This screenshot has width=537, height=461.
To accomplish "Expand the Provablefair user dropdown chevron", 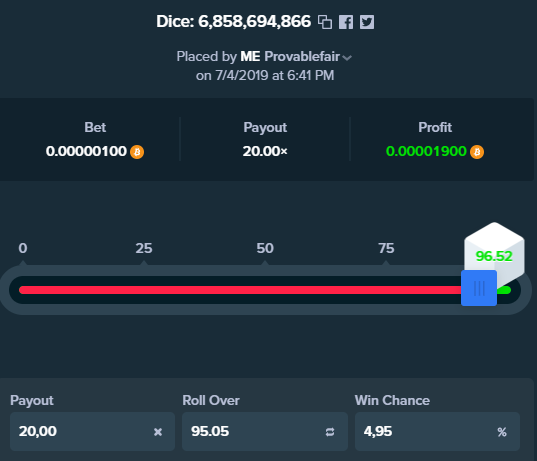I will pyautogui.click(x=347, y=58).
